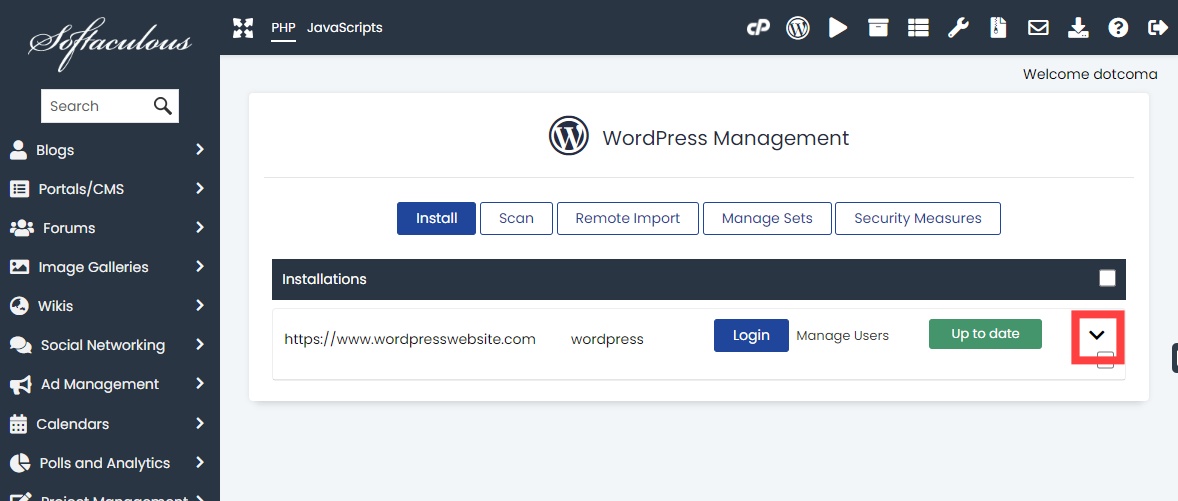This screenshot has height=501, width=1178.
Task: Open the wrench settings icon
Action: pos(958,28)
